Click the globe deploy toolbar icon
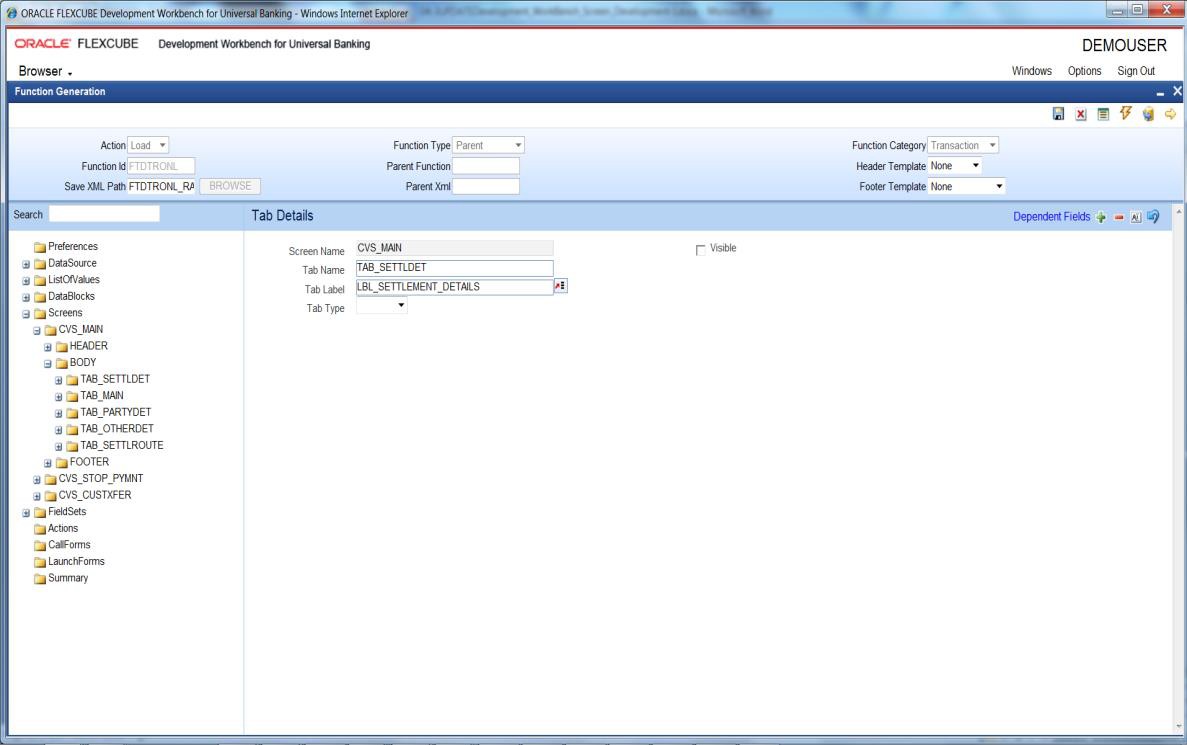This screenshot has height=745, width=1187. tap(1148, 114)
